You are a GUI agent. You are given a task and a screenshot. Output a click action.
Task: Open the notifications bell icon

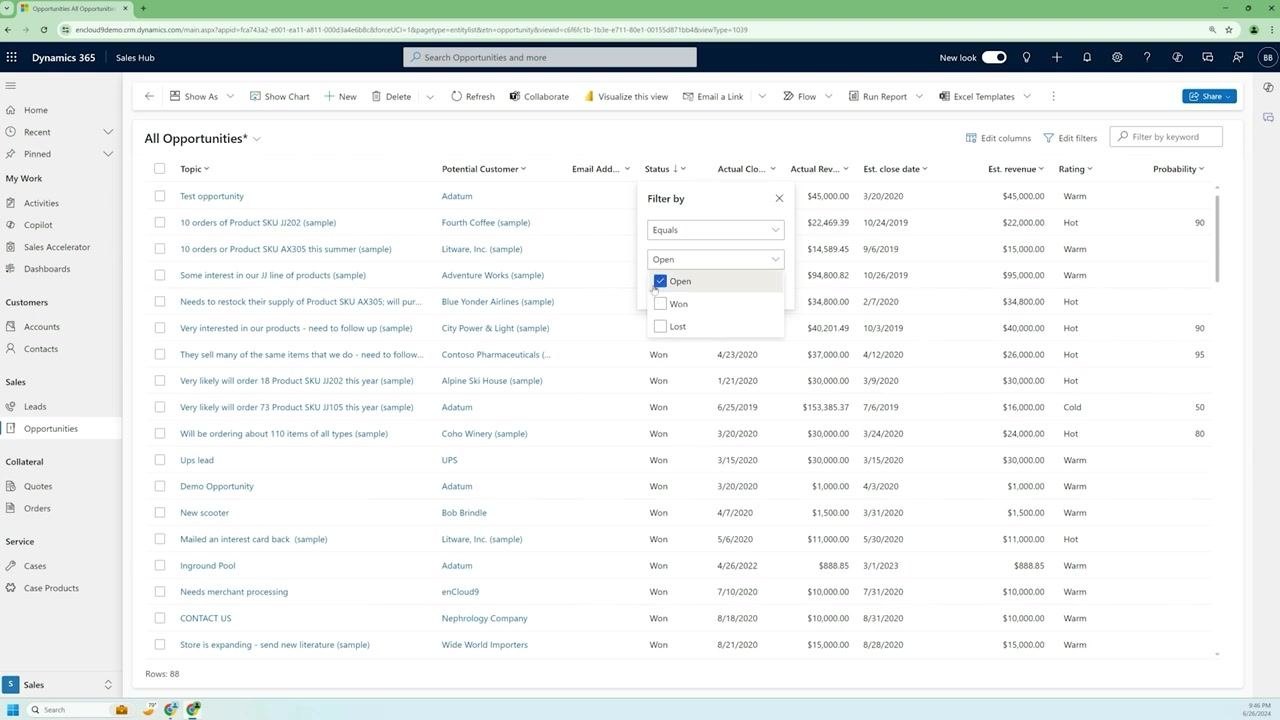[x=1086, y=57]
